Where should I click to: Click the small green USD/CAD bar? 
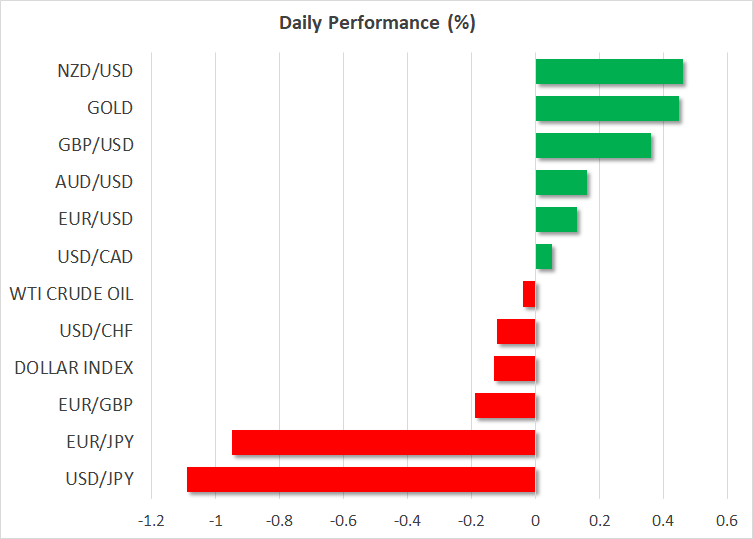[544, 257]
